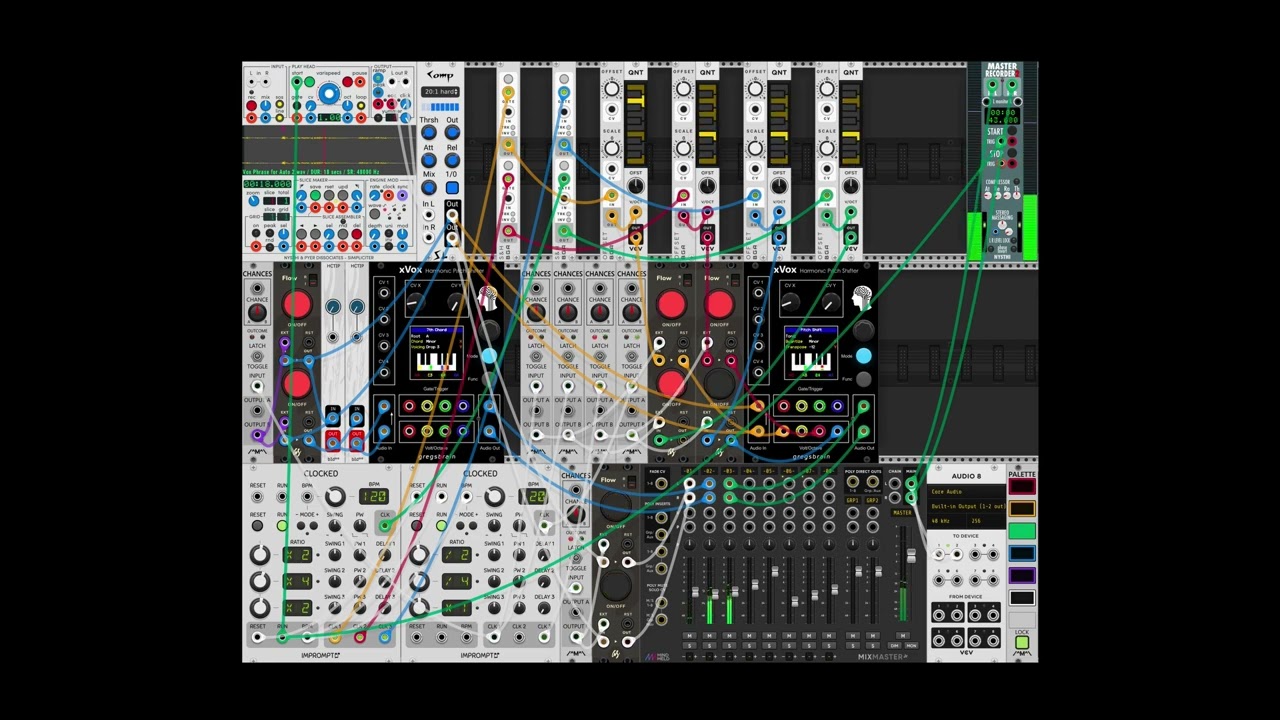
Task: Click the red rec button on Simpliciter
Action: click(251, 105)
